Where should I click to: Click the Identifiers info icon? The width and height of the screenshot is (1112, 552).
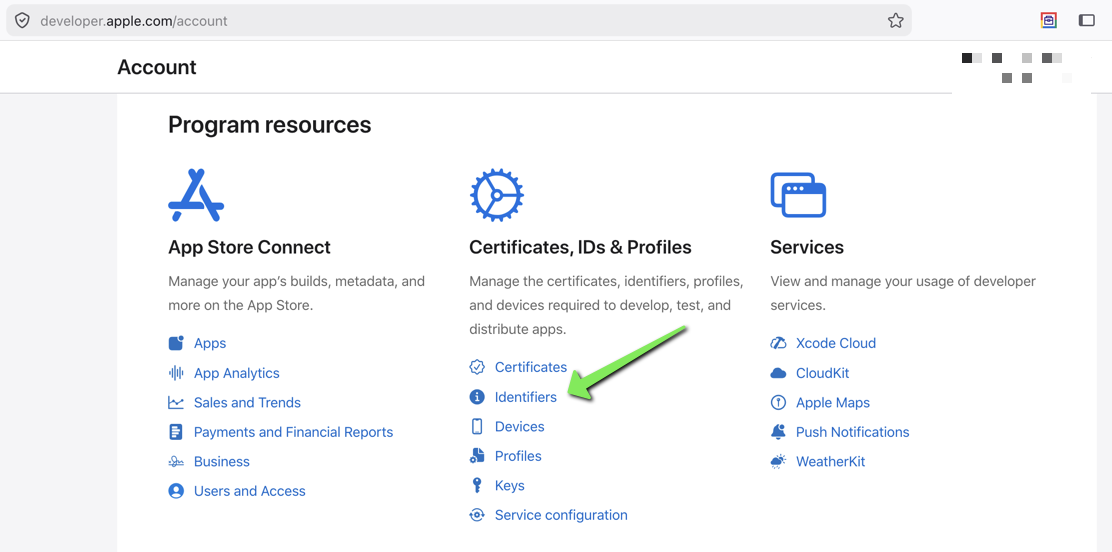477,397
